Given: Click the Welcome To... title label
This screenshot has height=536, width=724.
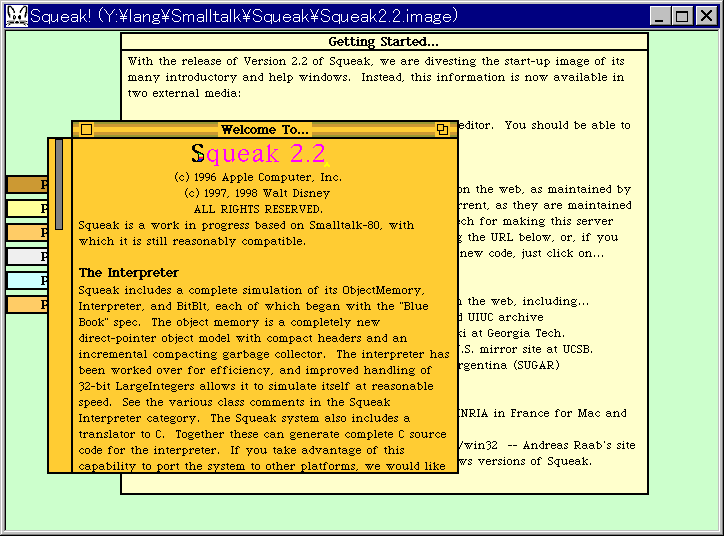Looking at the screenshot, I should (x=265, y=130).
